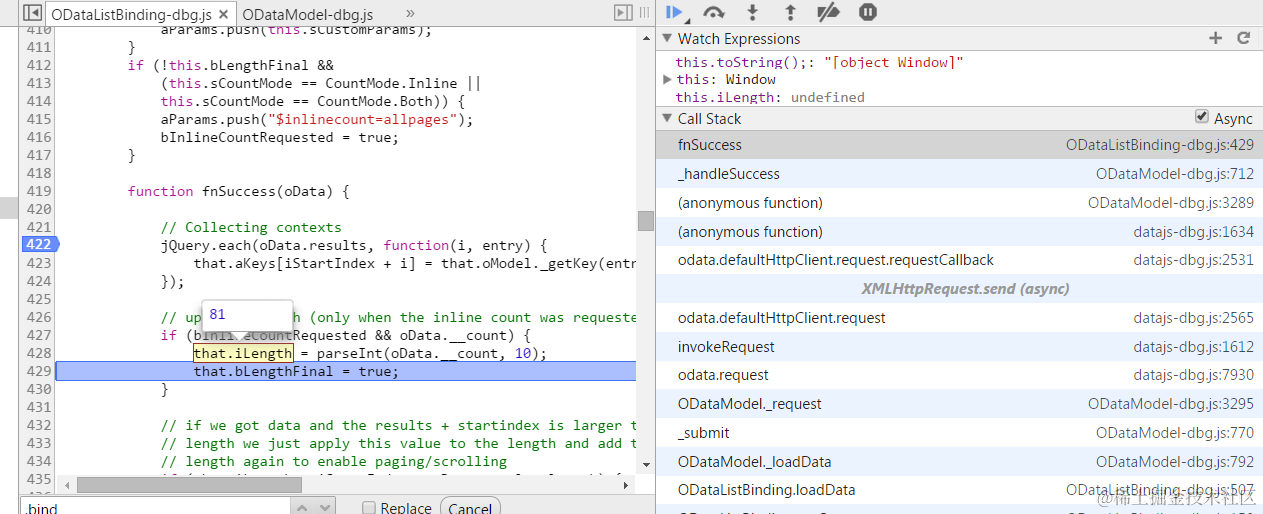Image resolution: width=1263 pixels, height=514 pixels.
Task: Add a watch expression with plus icon
Action: tap(1216, 38)
